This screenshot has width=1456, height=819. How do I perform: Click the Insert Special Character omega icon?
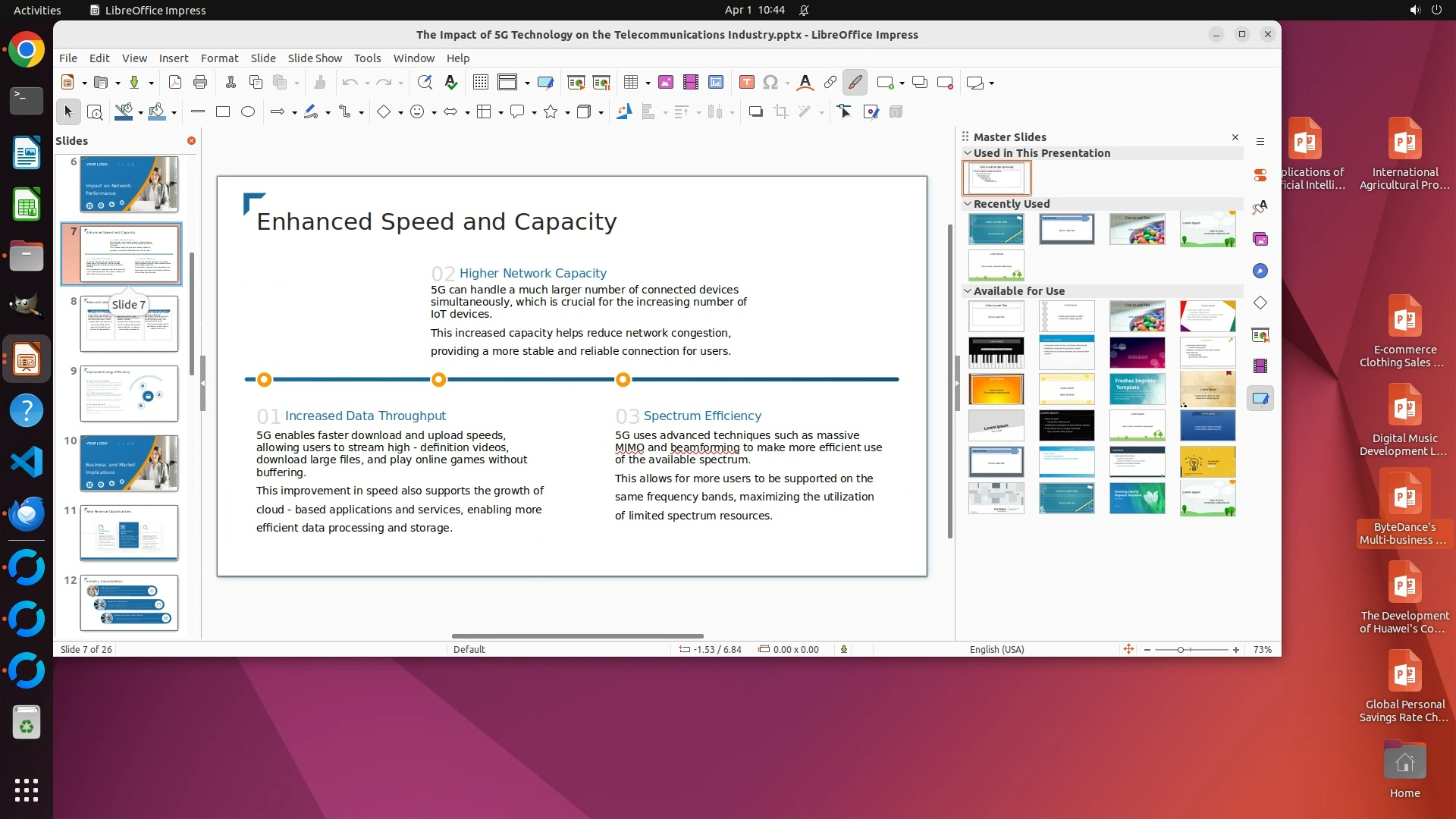[x=770, y=83]
